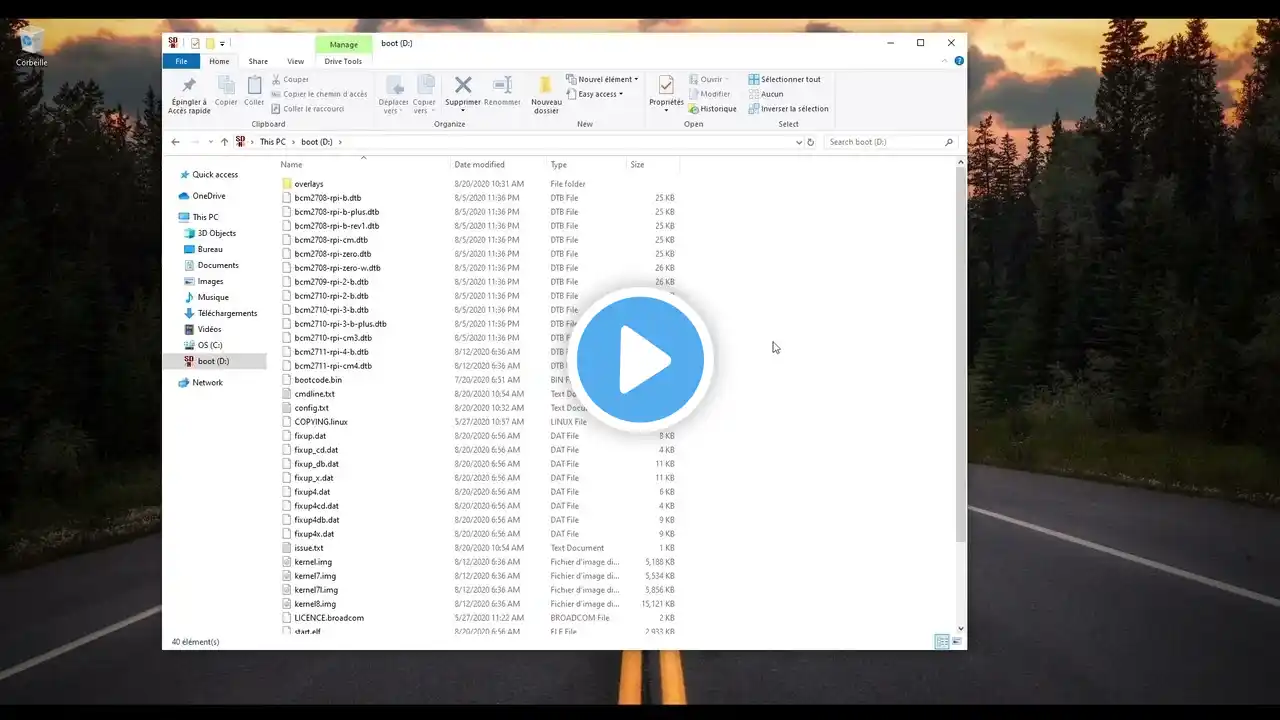This screenshot has width=1280, height=720.
Task: Pin folder with Épingler à Accès rapide
Action: click(x=189, y=95)
